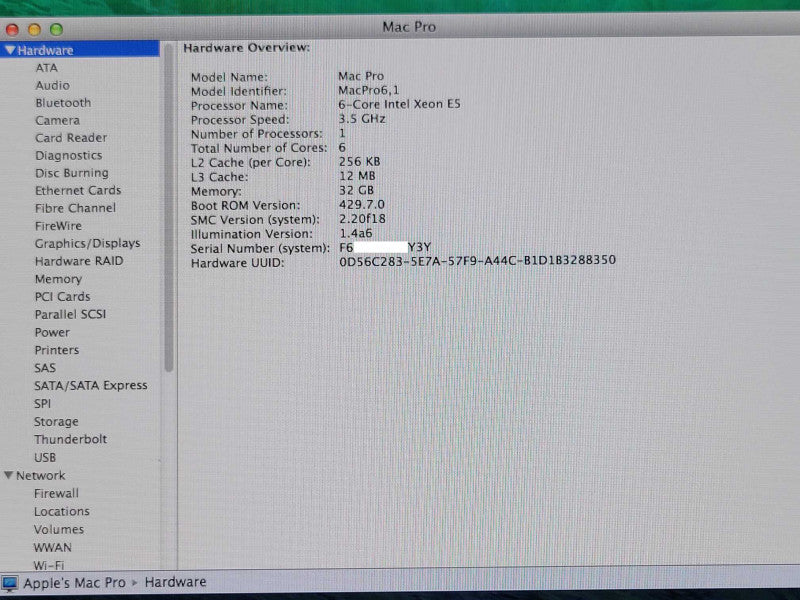The width and height of the screenshot is (800, 600).
Task: Click the Mac Pro window title
Action: tap(409, 27)
